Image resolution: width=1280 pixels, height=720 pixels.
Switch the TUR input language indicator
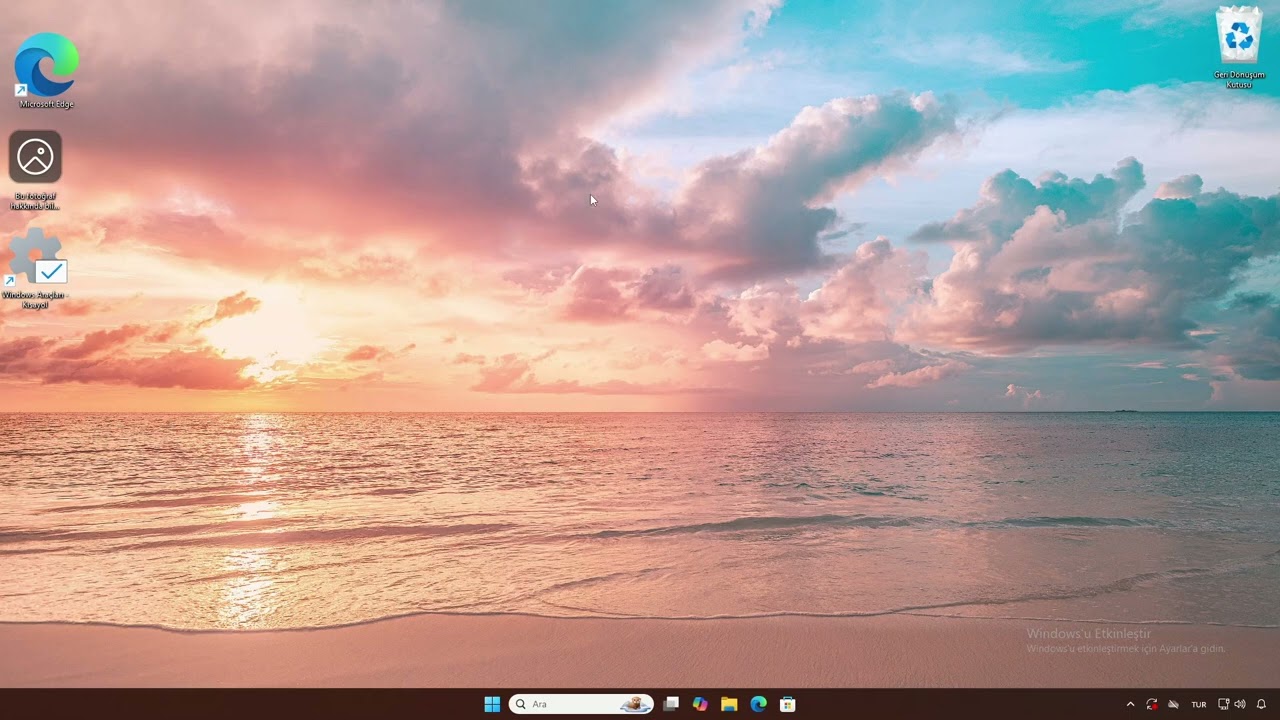[x=1198, y=705]
